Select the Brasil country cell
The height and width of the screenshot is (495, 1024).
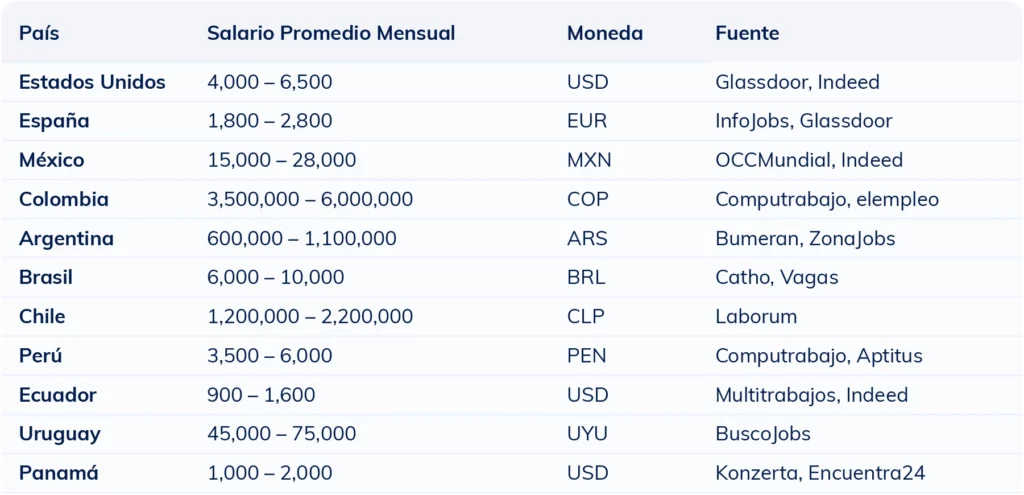[x=46, y=277]
